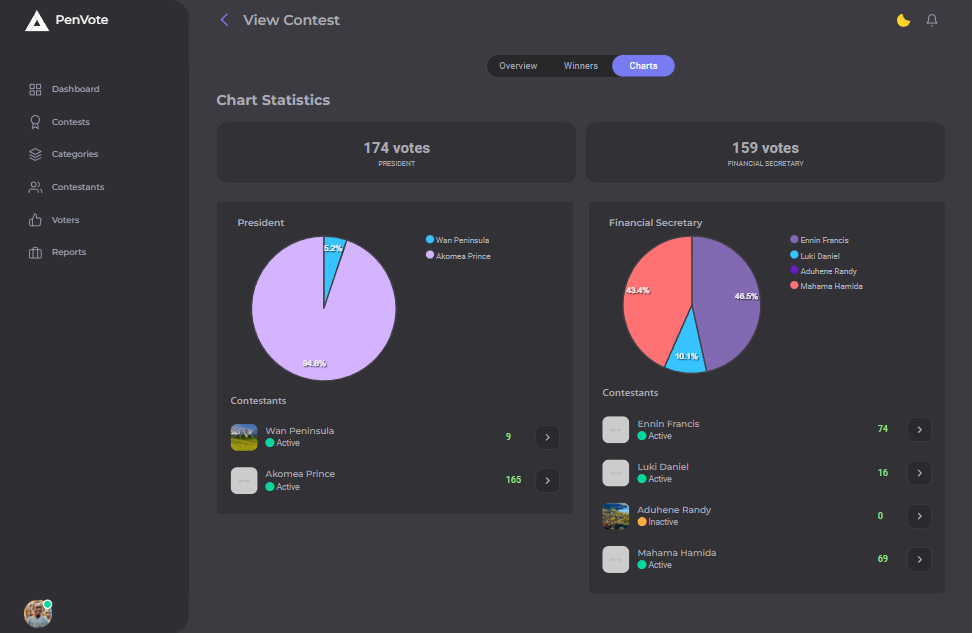Click the Contests ribbon icon
The image size is (972, 633).
(35, 122)
